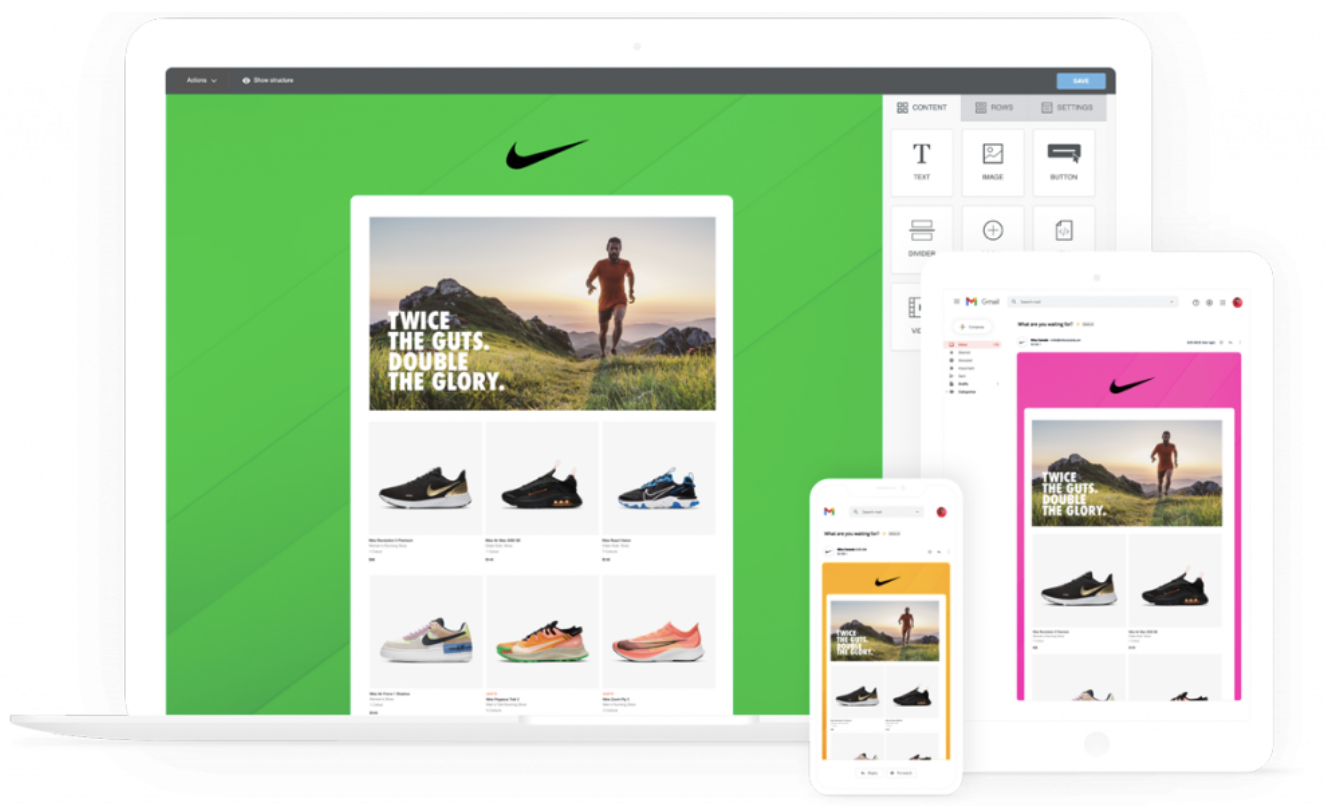Open the Inbox folder on the tablet
Viewport: 1326px width, 806px height.
974,344
